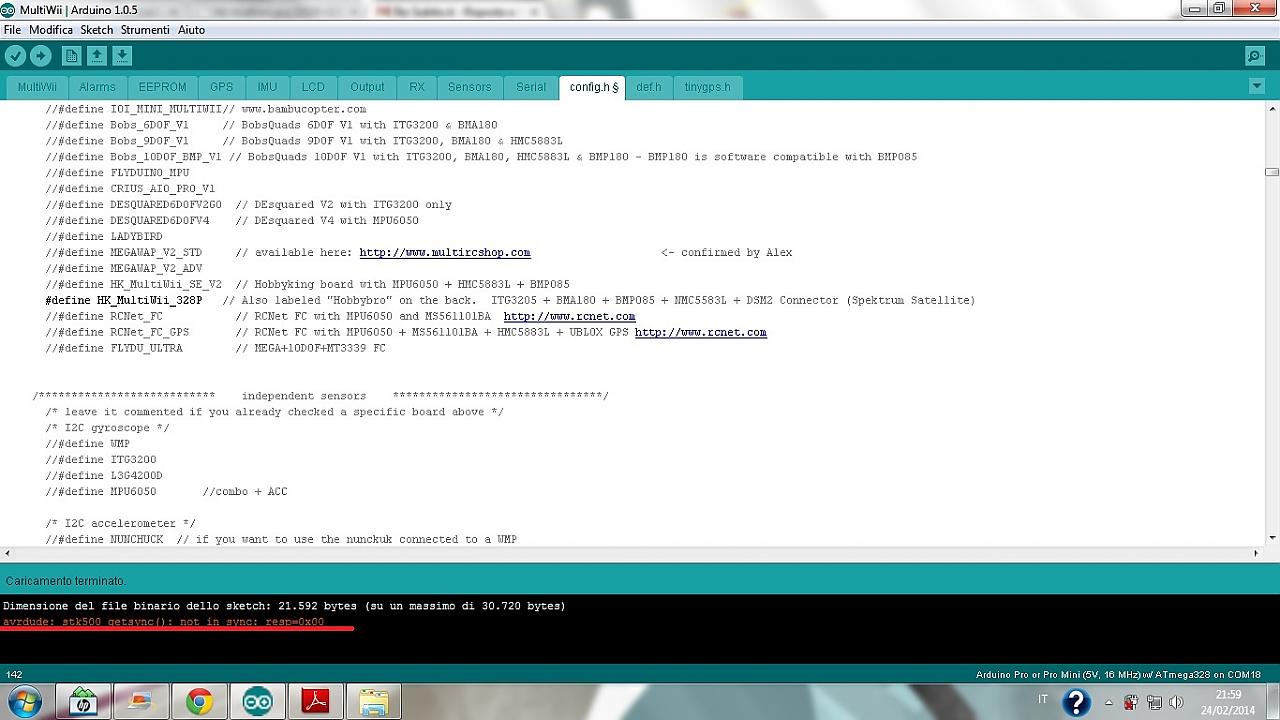Viewport: 1280px width, 720px height.
Task: Click the Upload arrow icon
Action: click(x=41, y=56)
